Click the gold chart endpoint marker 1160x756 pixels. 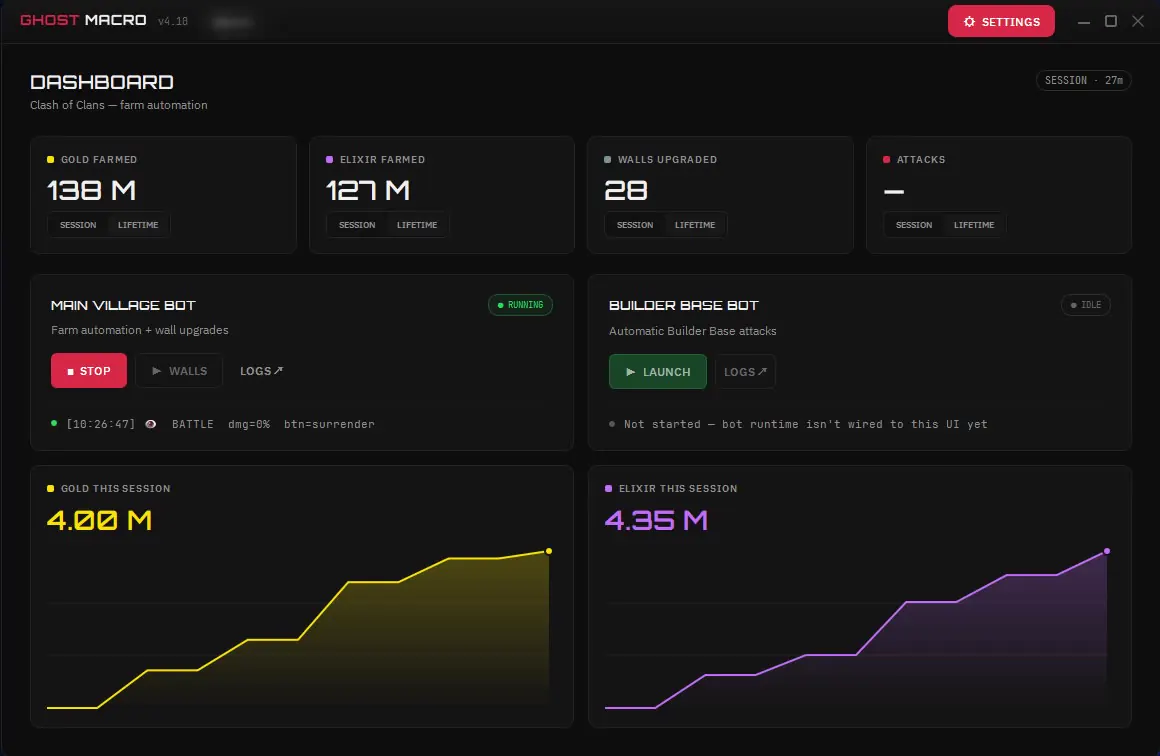pyautogui.click(x=548, y=551)
